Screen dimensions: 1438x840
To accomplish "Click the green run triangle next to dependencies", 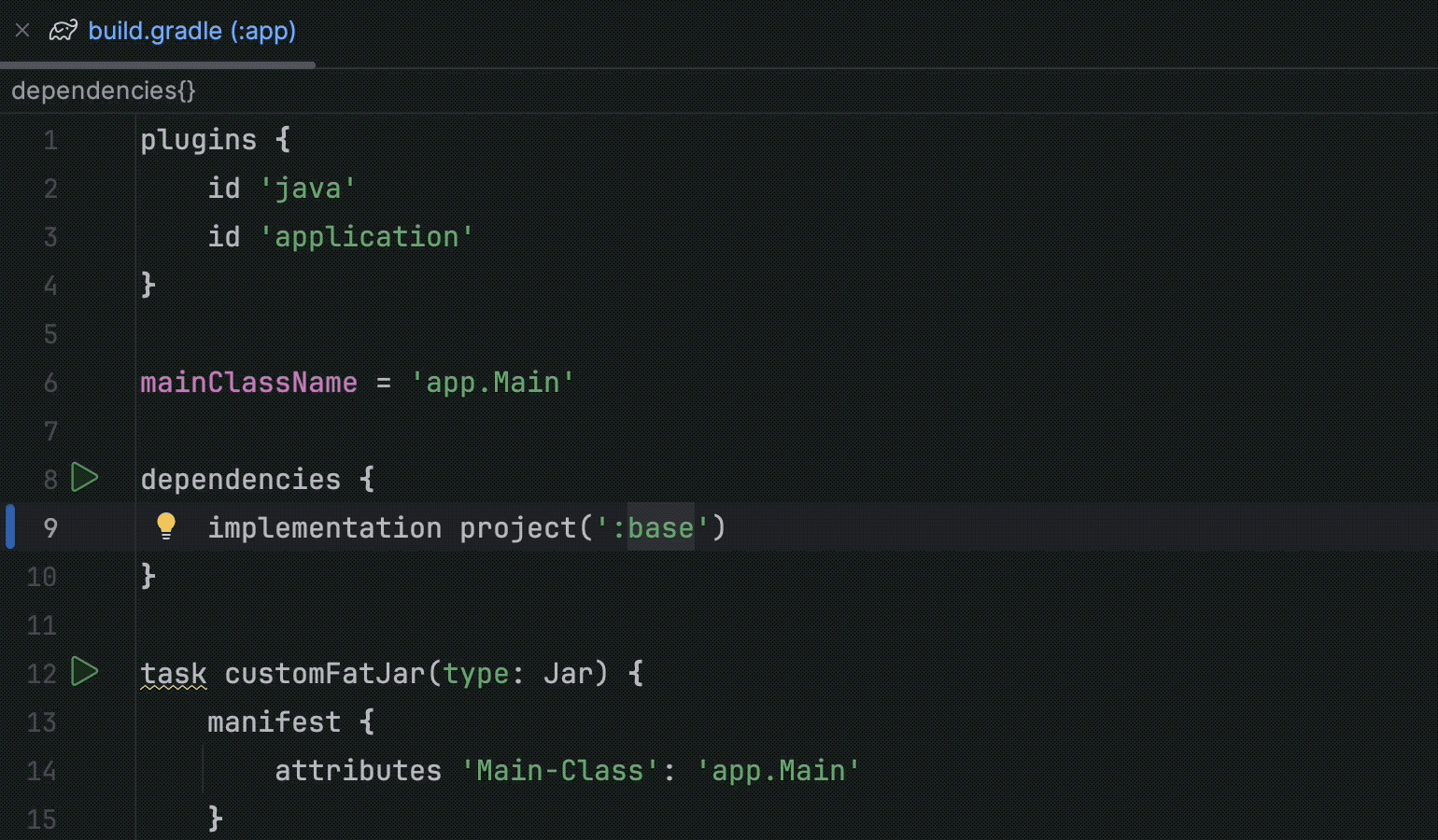I will click(x=85, y=477).
